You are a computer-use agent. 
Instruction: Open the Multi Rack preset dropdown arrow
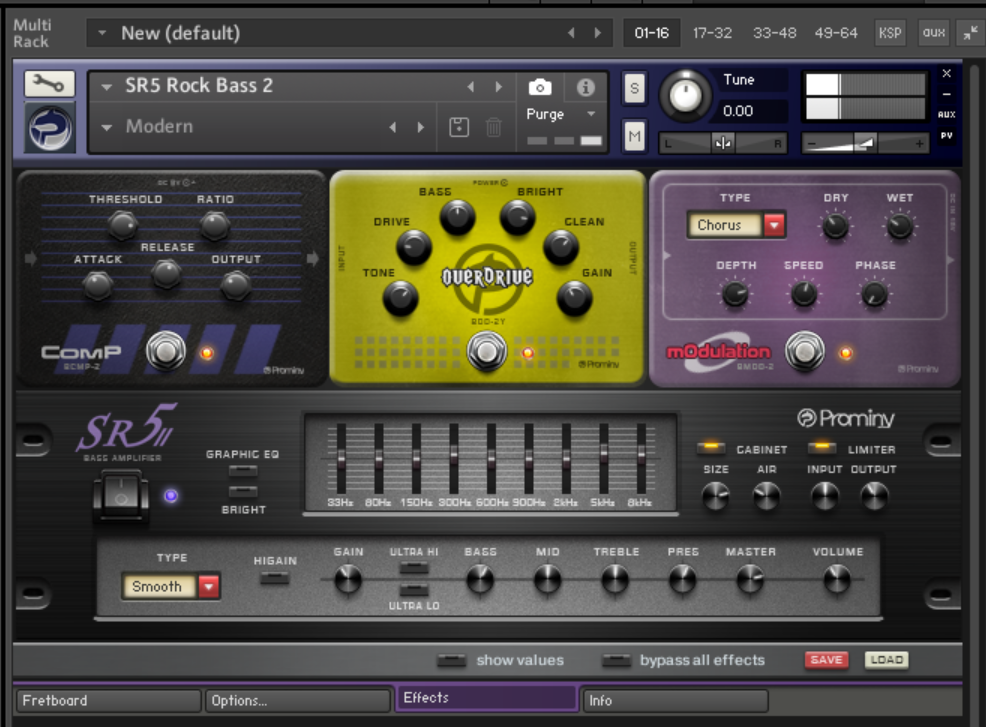pyautogui.click(x=102, y=33)
